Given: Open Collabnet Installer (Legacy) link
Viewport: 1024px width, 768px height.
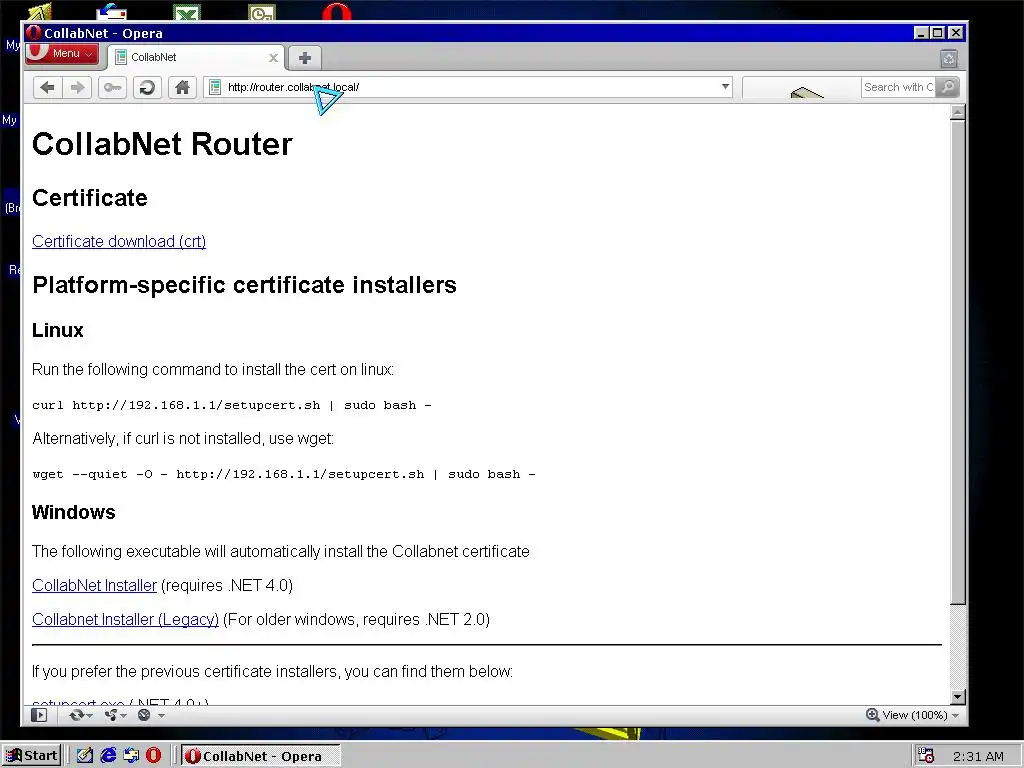Looking at the screenshot, I should click(x=125, y=619).
